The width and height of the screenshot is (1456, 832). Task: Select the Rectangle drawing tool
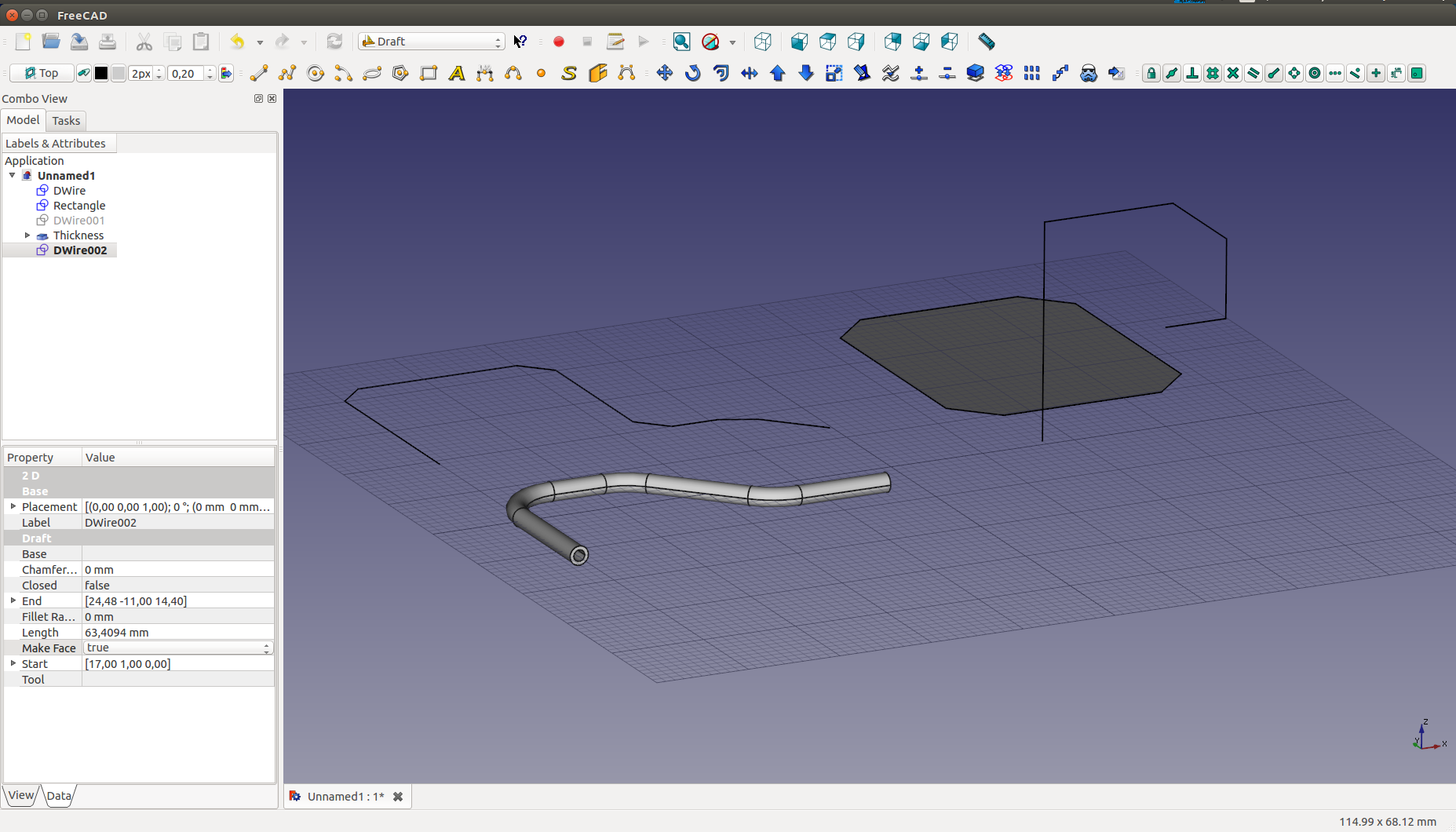(x=429, y=73)
